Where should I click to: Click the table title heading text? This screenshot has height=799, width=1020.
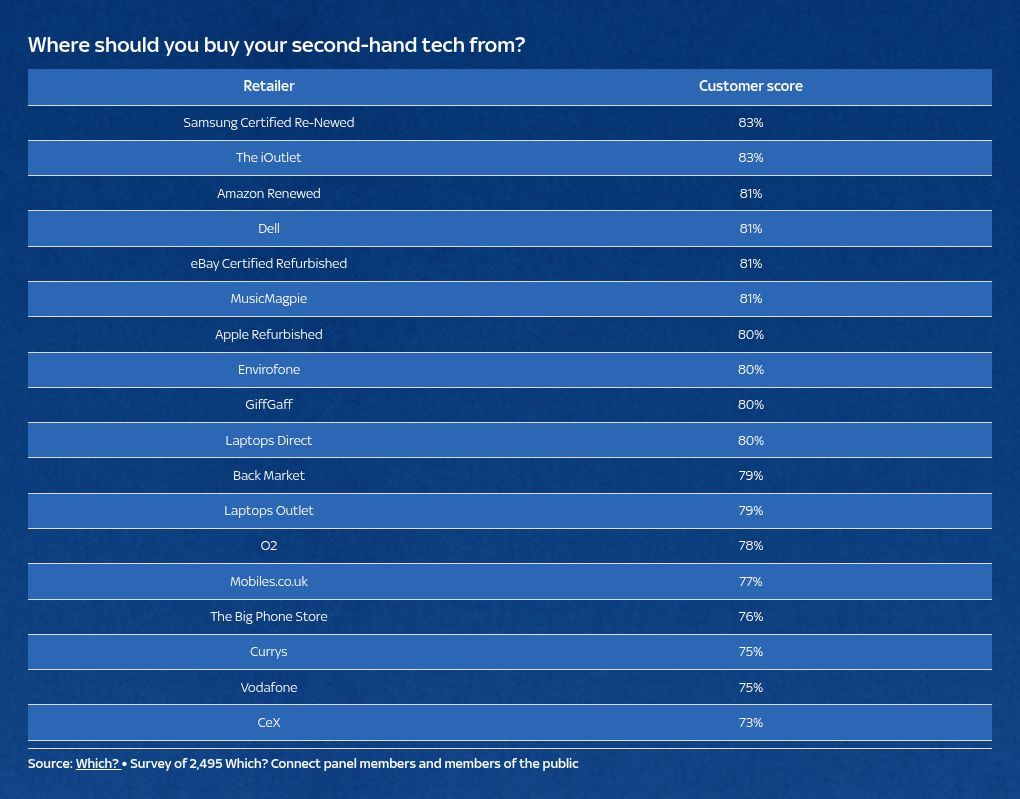tap(276, 45)
